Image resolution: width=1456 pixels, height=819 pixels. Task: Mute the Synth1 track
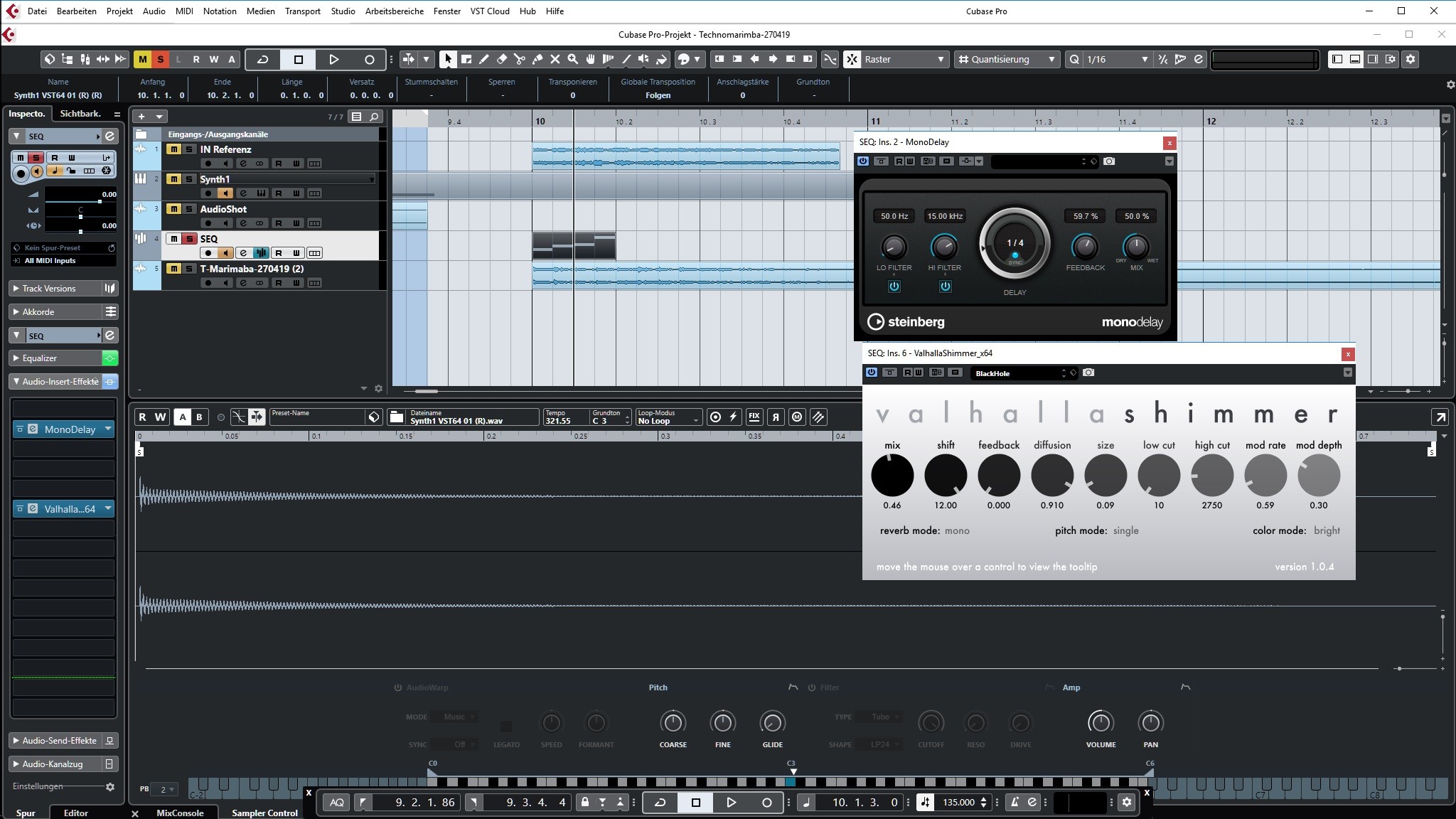pyautogui.click(x=173, y=179)
